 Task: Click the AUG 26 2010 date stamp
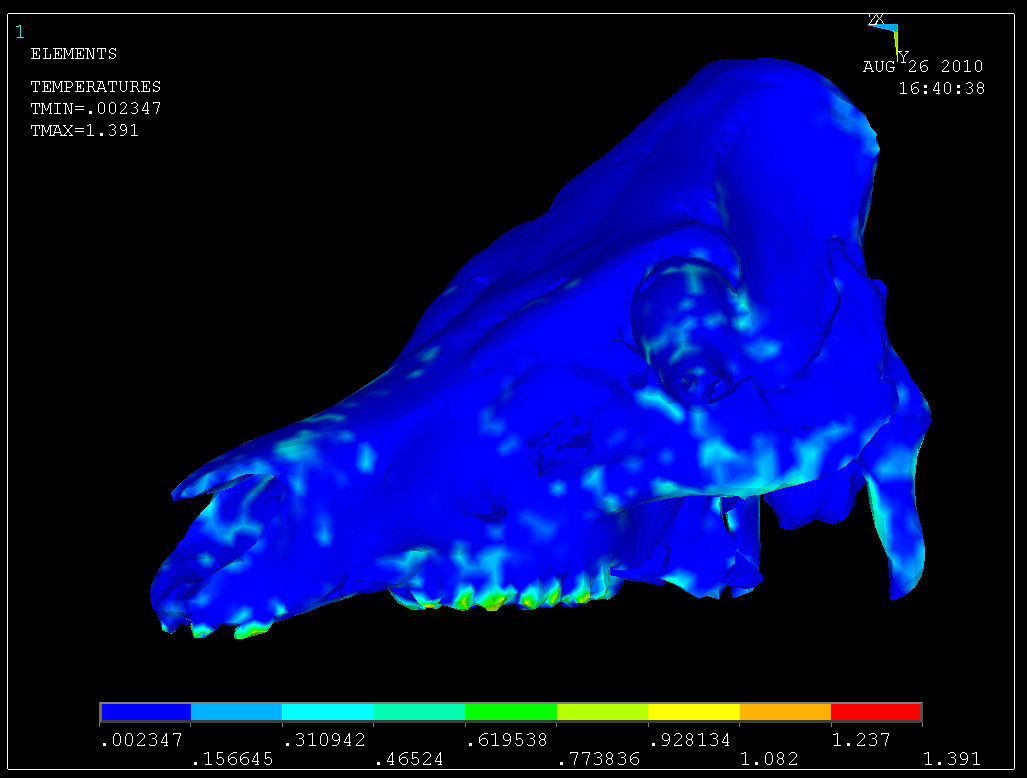(x=922, y=67)
